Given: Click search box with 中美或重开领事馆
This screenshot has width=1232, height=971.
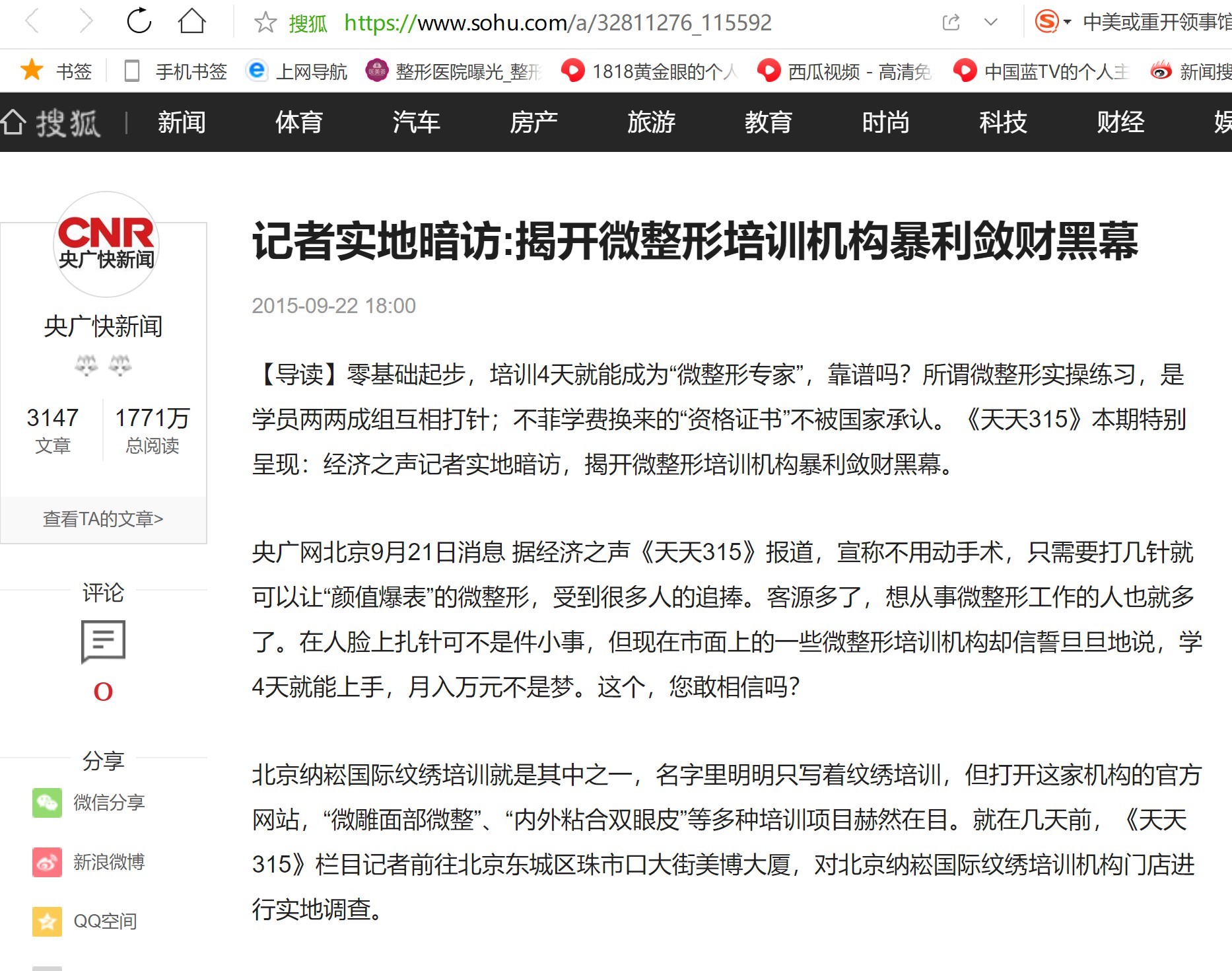Looking at the screenshot, I should [x=1157, y=22].
